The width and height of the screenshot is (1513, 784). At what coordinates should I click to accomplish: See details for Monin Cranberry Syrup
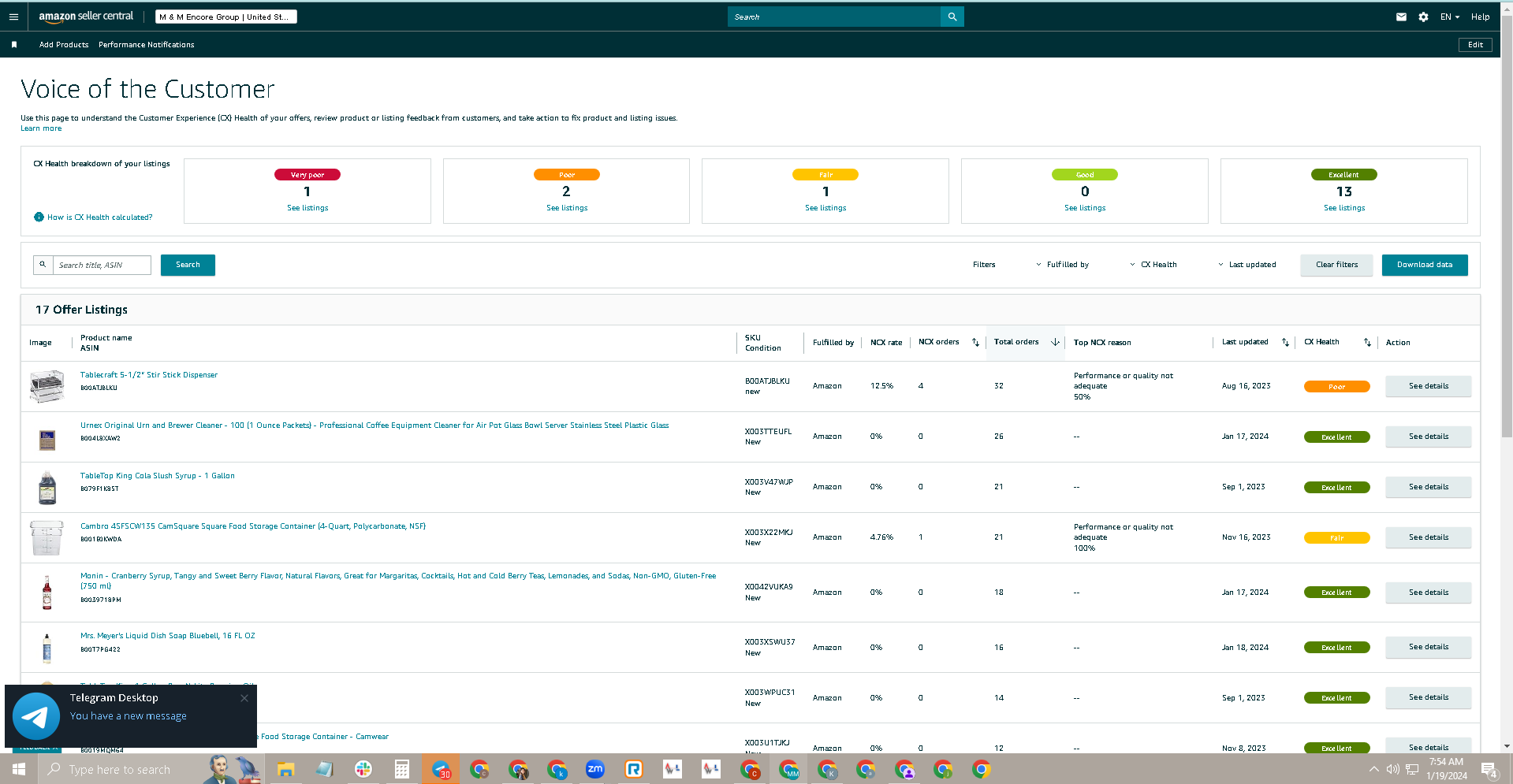click(x=1428, y=593)
